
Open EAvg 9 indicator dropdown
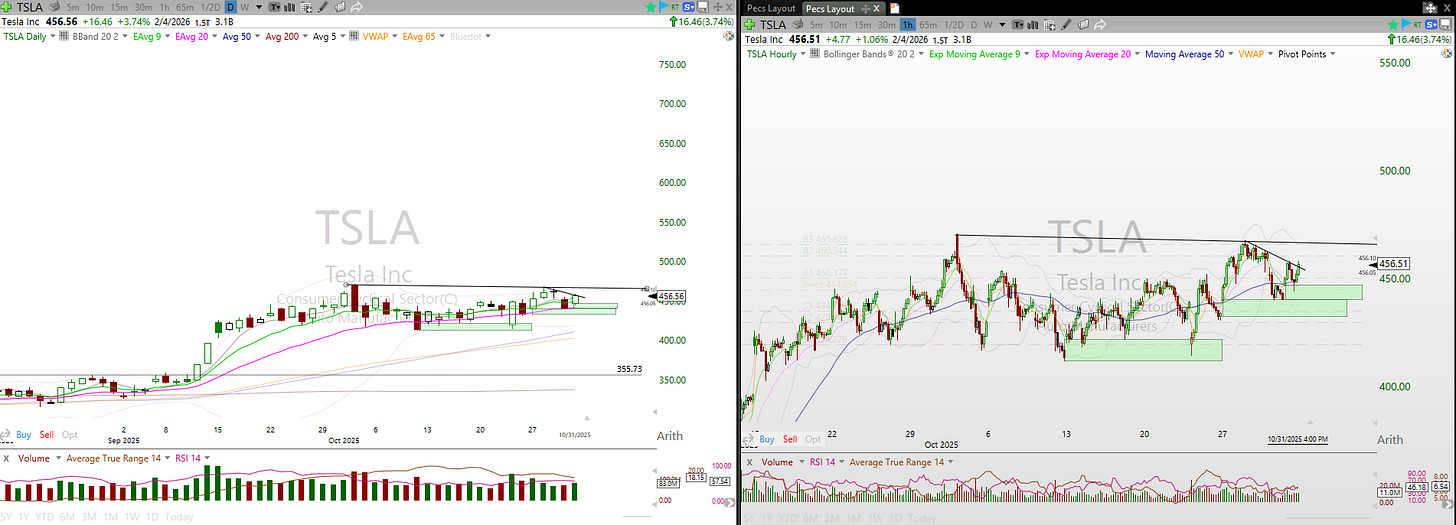click(167, 37)
